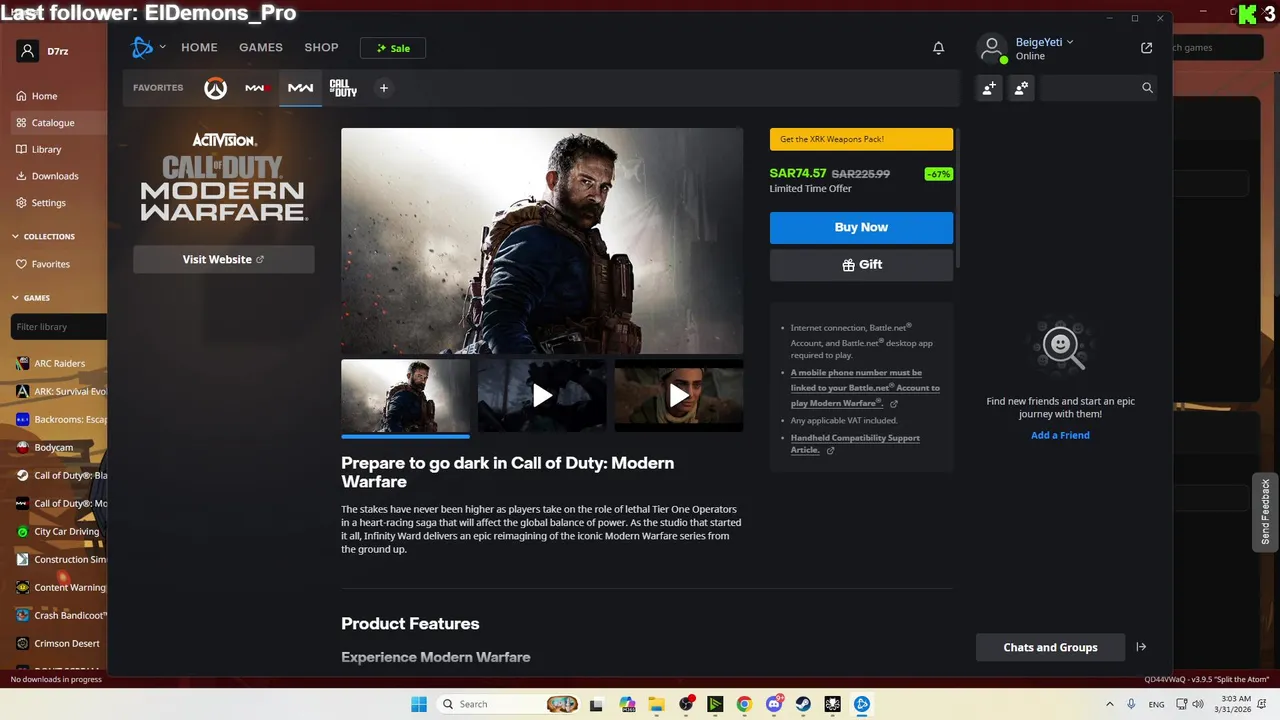
Task: Select Content Warning in library list
Action: pyautogui.click(x=60, y=587)
